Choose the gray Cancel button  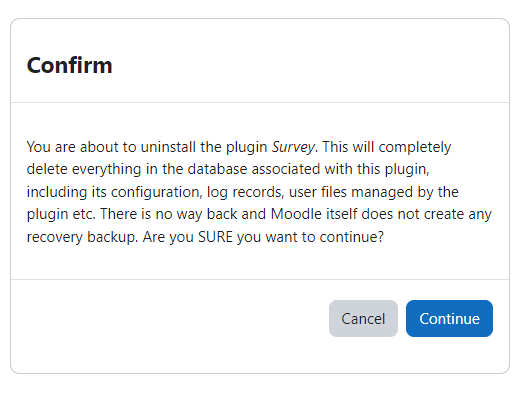click(x=363, y=318)
